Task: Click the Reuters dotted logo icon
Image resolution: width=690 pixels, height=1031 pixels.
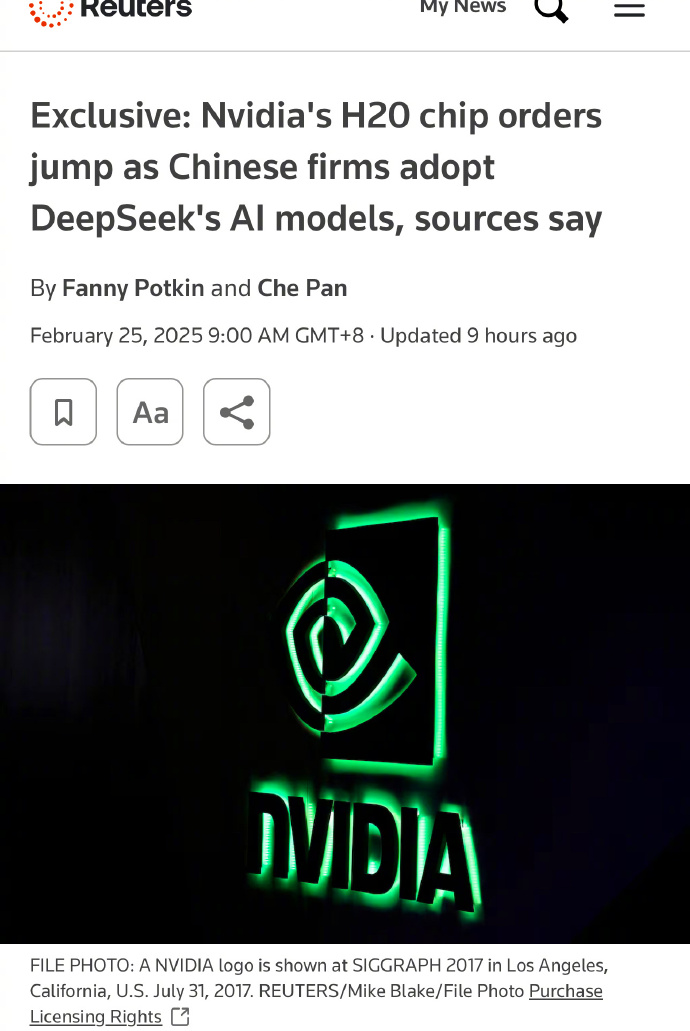Action: click(51, 12)
